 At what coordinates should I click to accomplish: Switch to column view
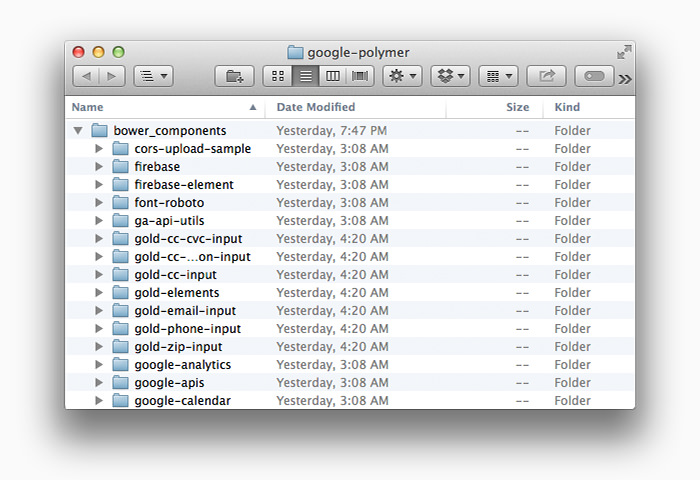(x=333, y=76)
